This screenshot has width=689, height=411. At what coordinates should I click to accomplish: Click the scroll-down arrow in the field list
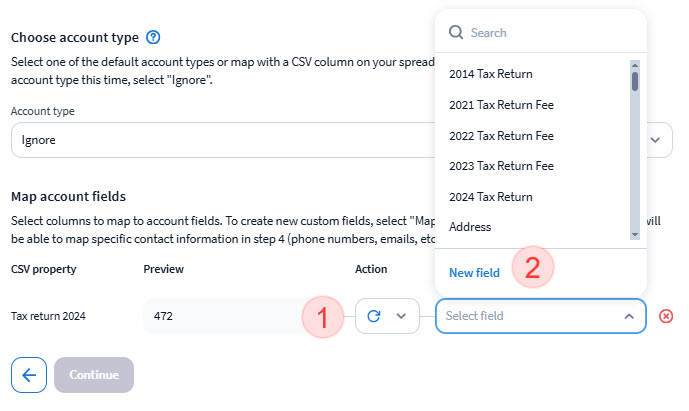tap(634, 234)
